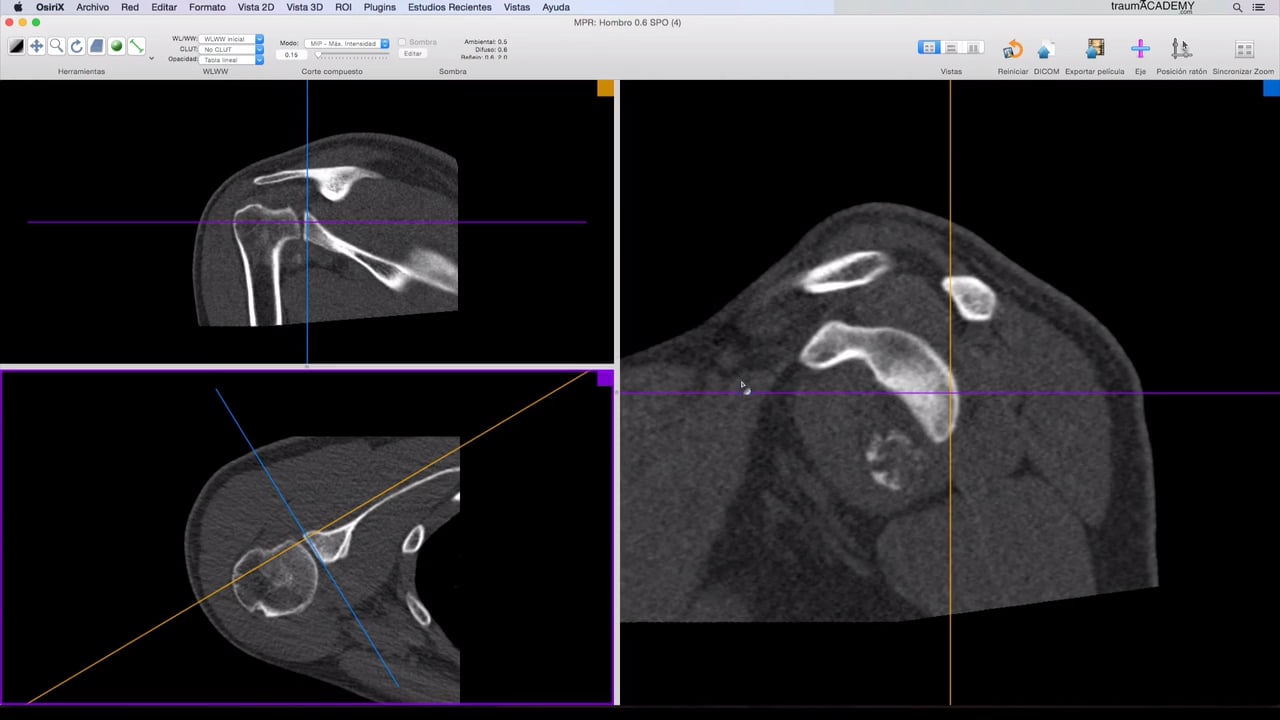
Task: Click the purple view color marker
Action: tap(604, 378)
